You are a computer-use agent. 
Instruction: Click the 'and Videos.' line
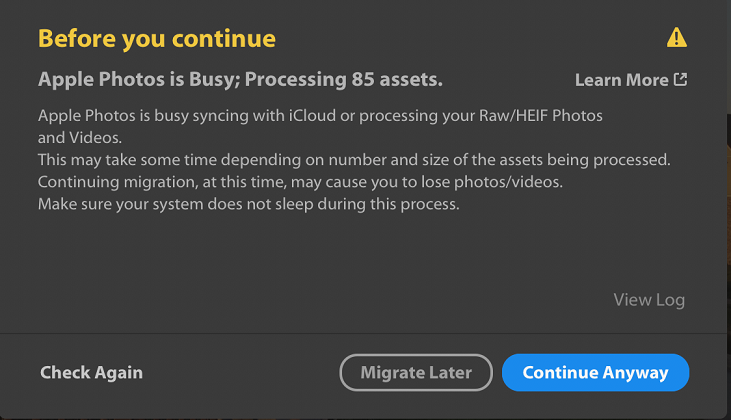tap(80, 138)
